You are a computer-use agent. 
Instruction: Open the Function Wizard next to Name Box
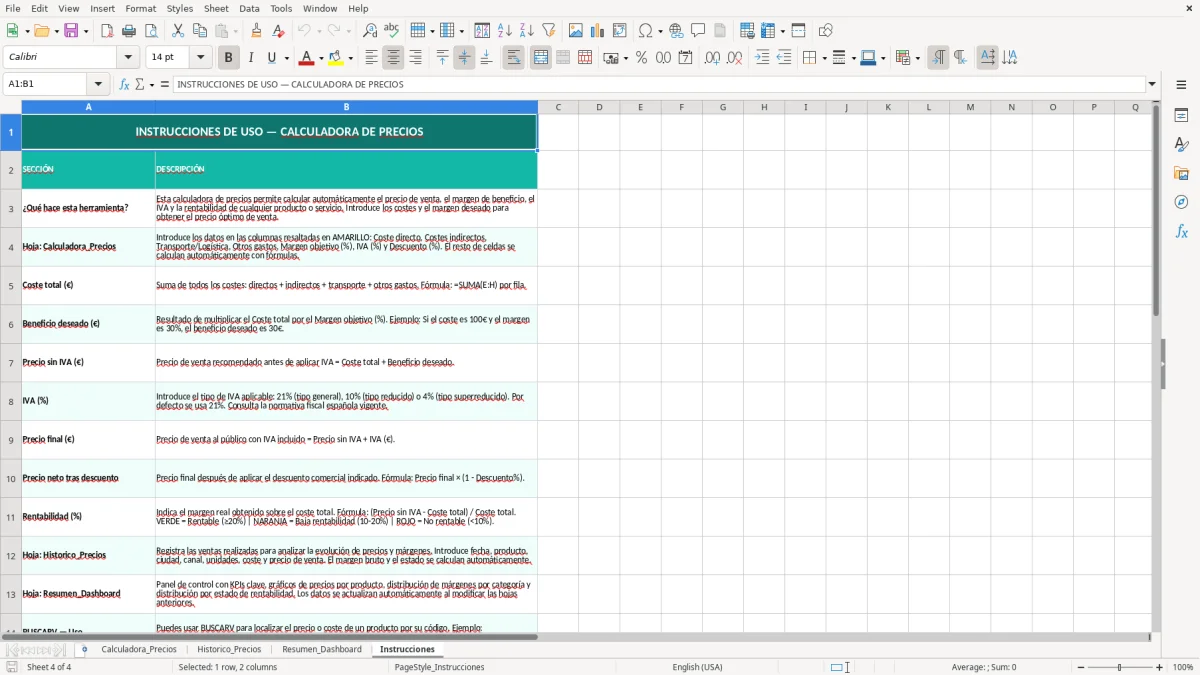125,85
